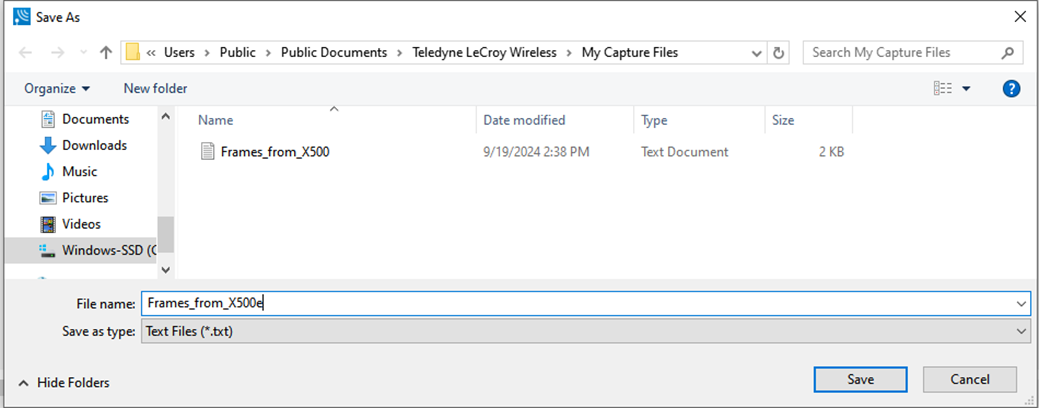Image resolution: width=1039 pixels, height=408 pixels.
Task: Navigate to Teledyne LeCroy Wireless folder
Action: (x=484, y=52)
